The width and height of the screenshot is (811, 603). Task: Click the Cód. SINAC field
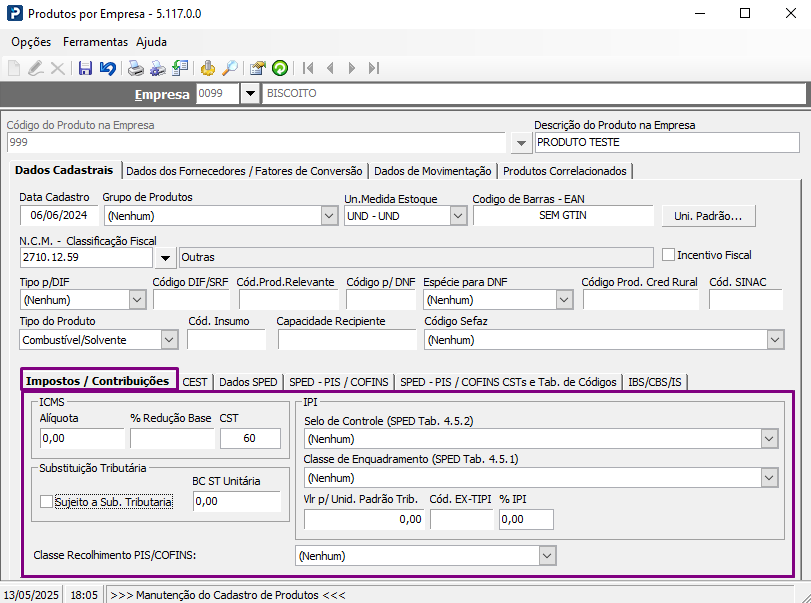click(x=746, y=300)
